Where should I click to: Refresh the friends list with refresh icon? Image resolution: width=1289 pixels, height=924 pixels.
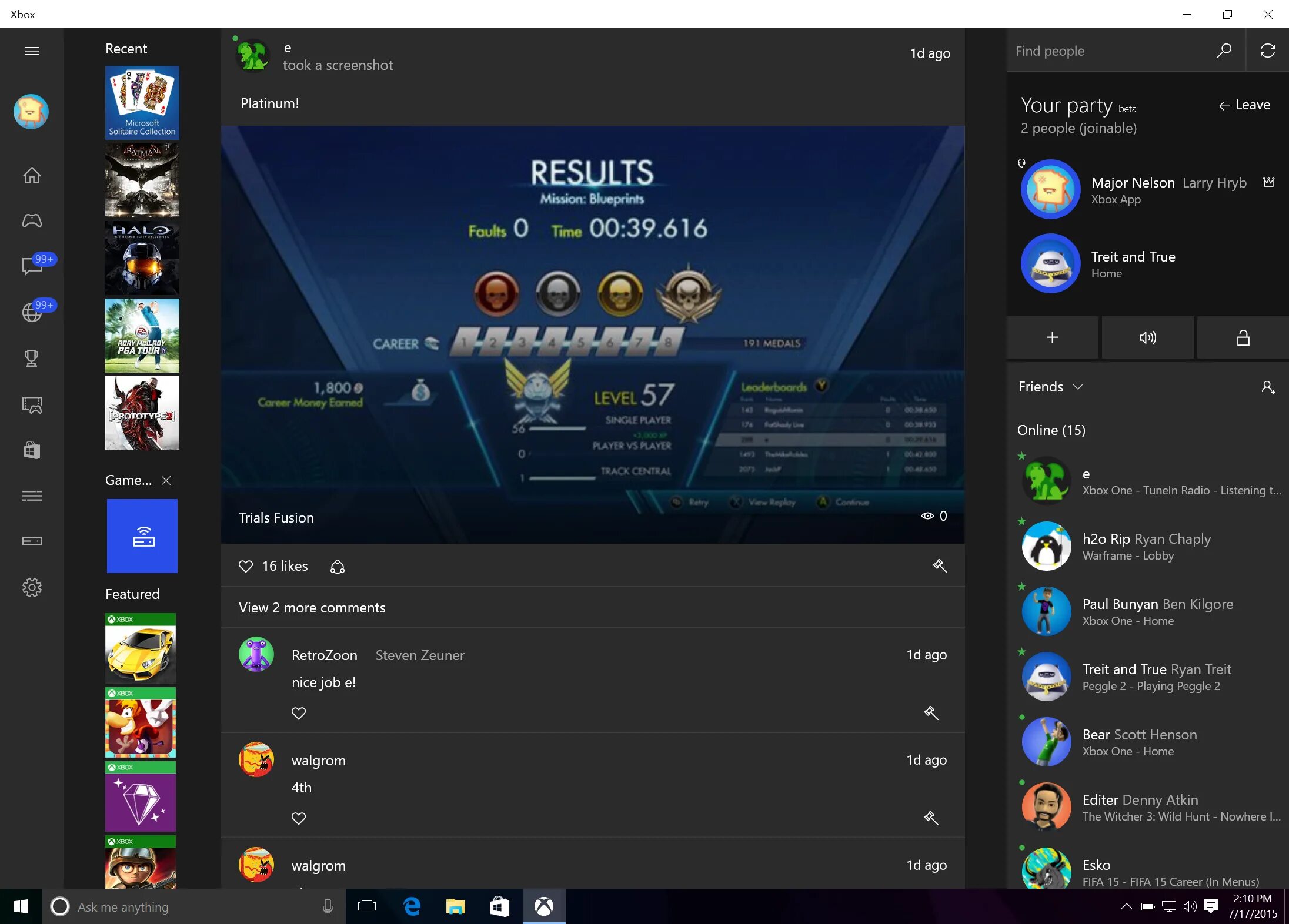(1267, 51)
